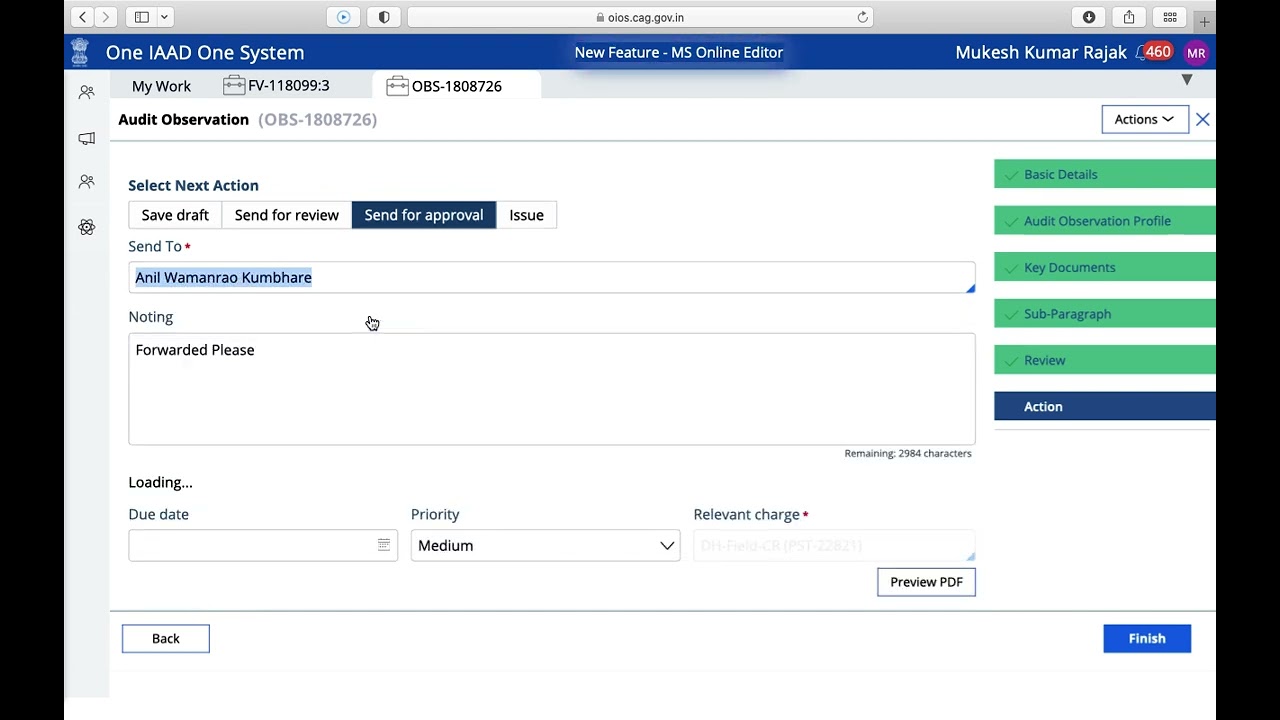1280x720 pixels.
Task: Click Send To field with Anil Wamanrao Kumbhare
Action: 552,277
